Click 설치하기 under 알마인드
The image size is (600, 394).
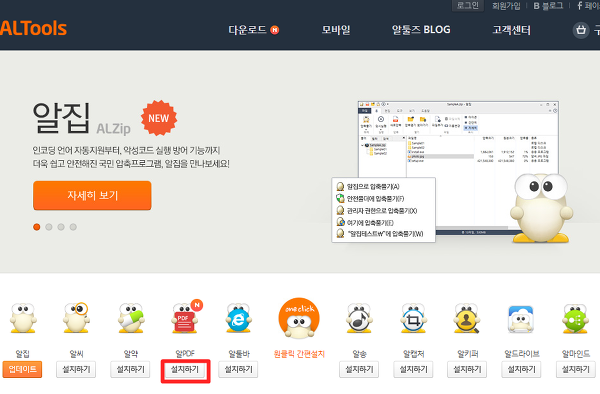[576, 370]
